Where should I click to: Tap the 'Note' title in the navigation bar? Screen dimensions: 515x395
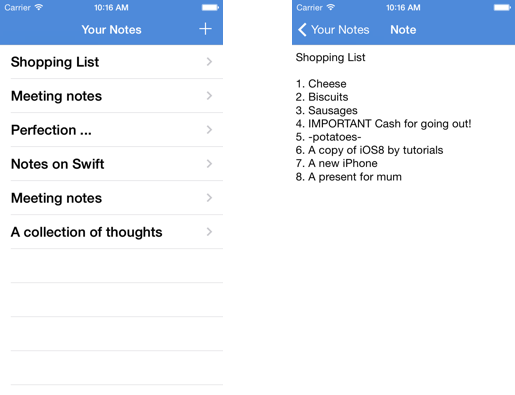tap(403, 30)
